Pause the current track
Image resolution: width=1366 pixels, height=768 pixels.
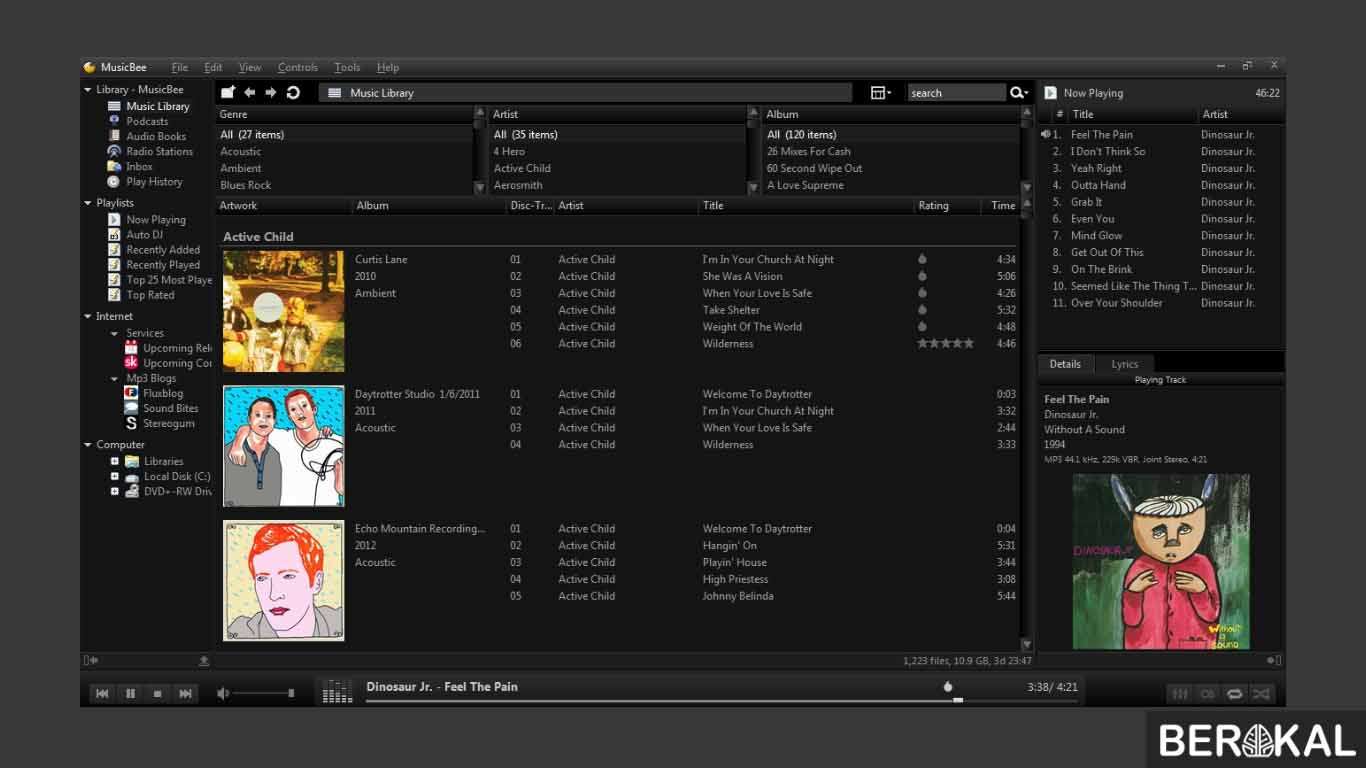[130, 693]
